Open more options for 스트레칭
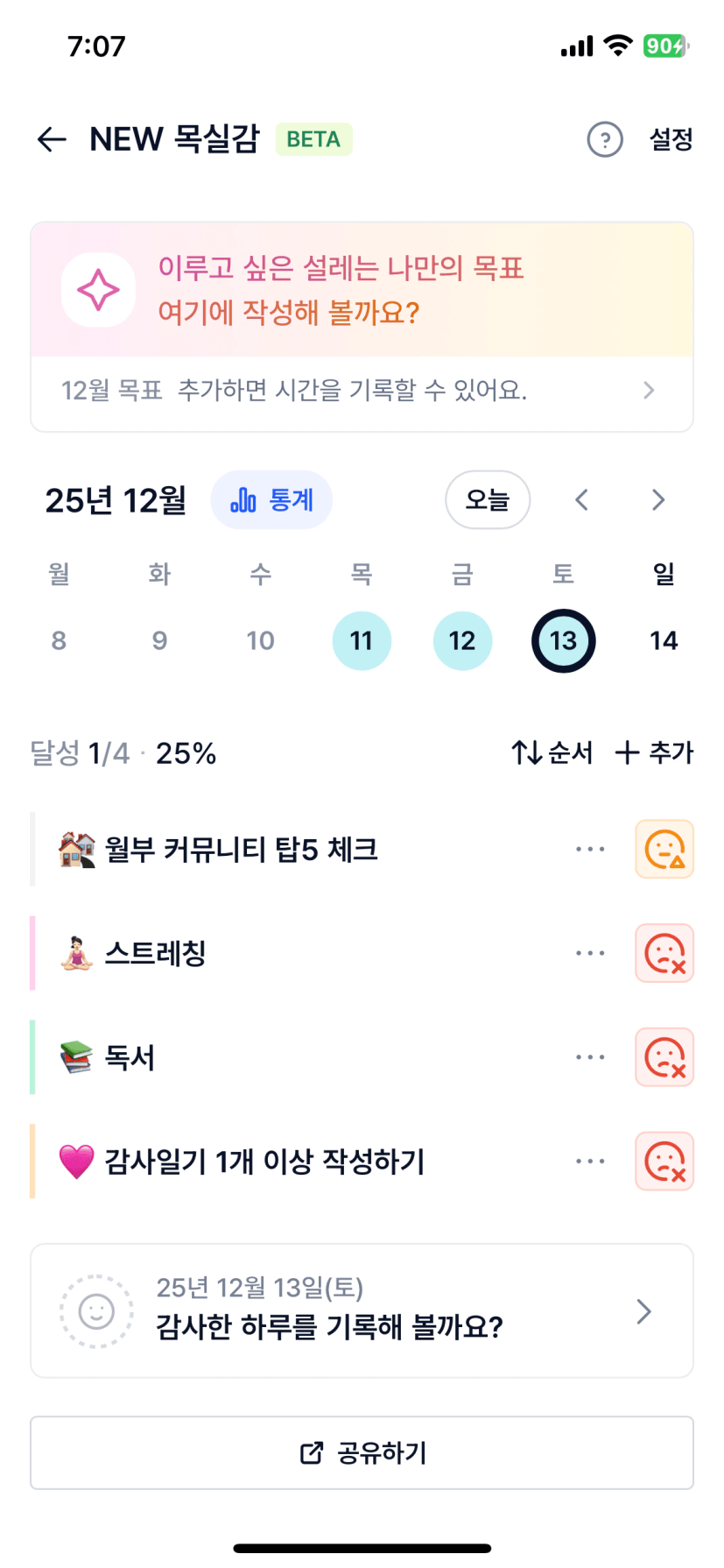Viewport: 724px width, 1568px height. click(590, 953)
